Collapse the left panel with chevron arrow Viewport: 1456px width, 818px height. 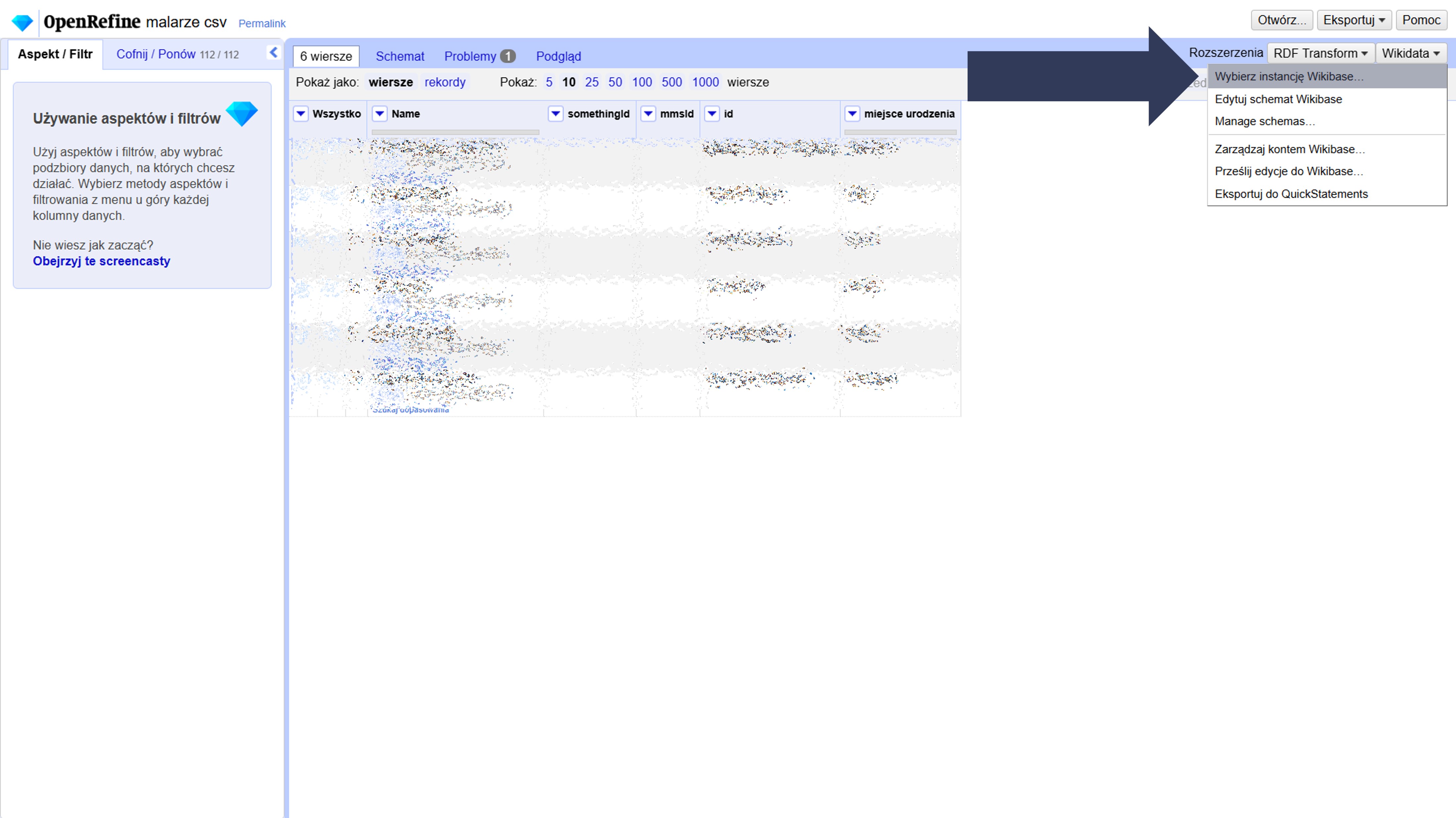point(274,53)
